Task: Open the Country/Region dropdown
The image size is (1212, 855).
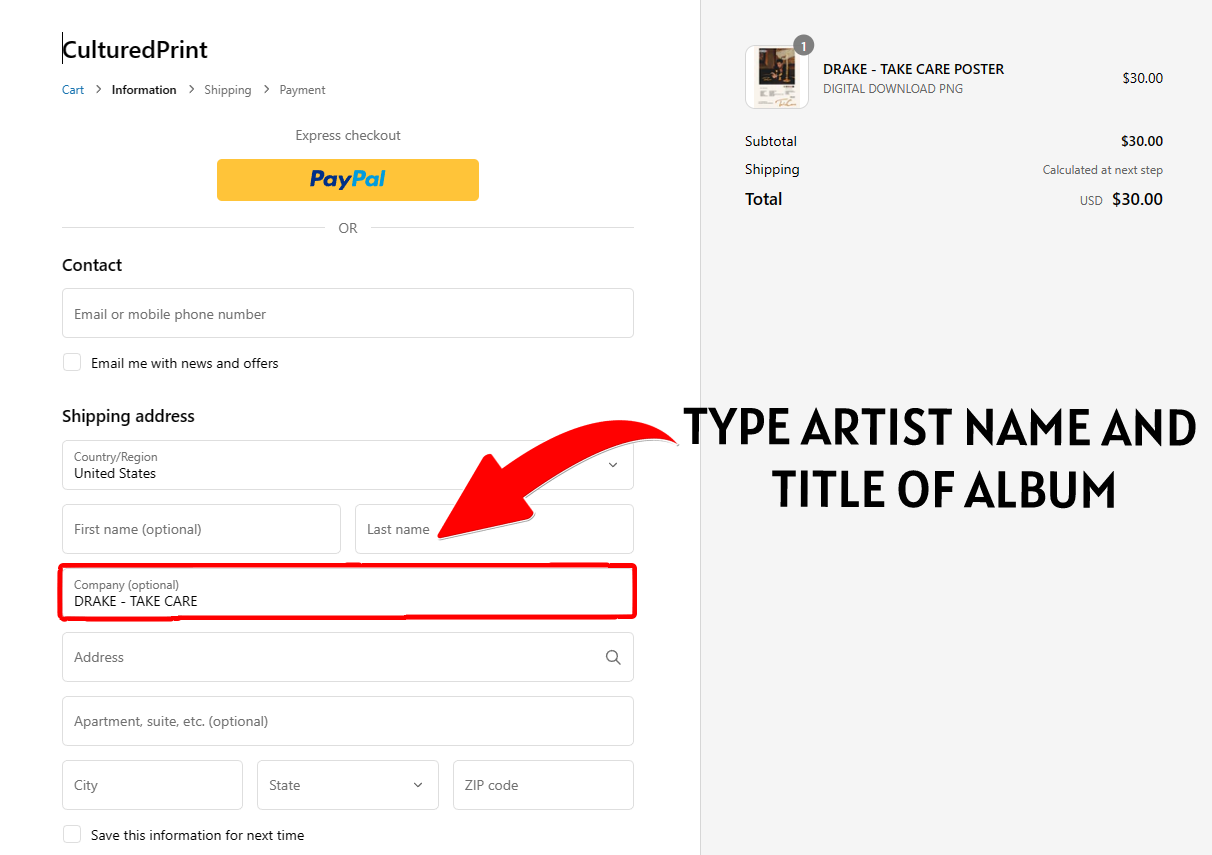Action: click(x=347, y=465)
